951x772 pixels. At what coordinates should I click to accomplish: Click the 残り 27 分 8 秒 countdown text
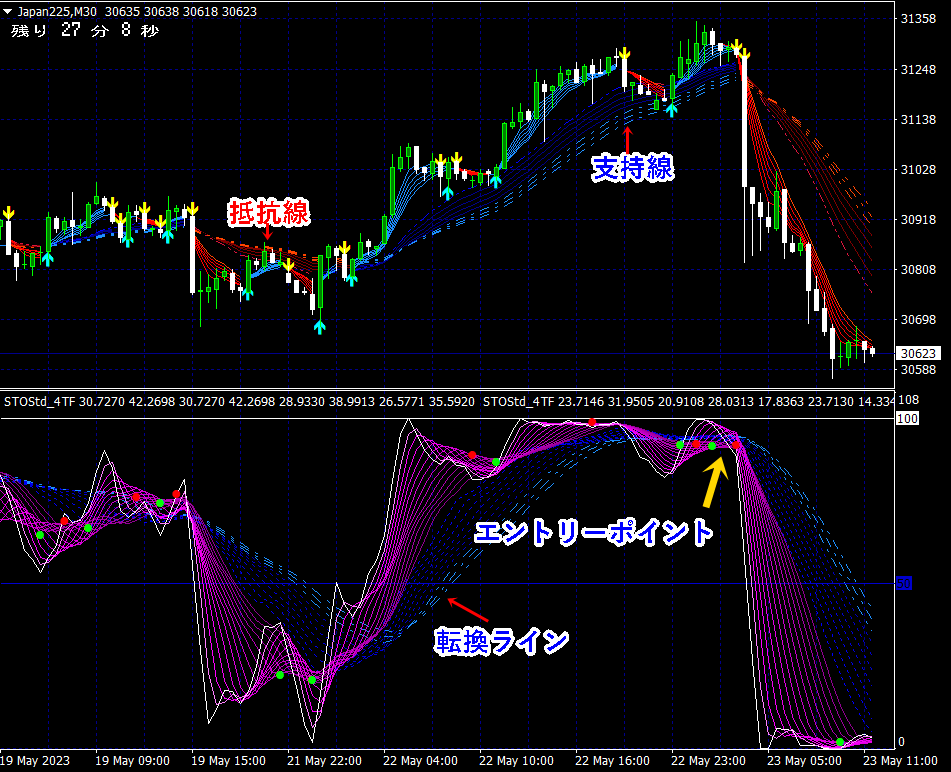84,31
